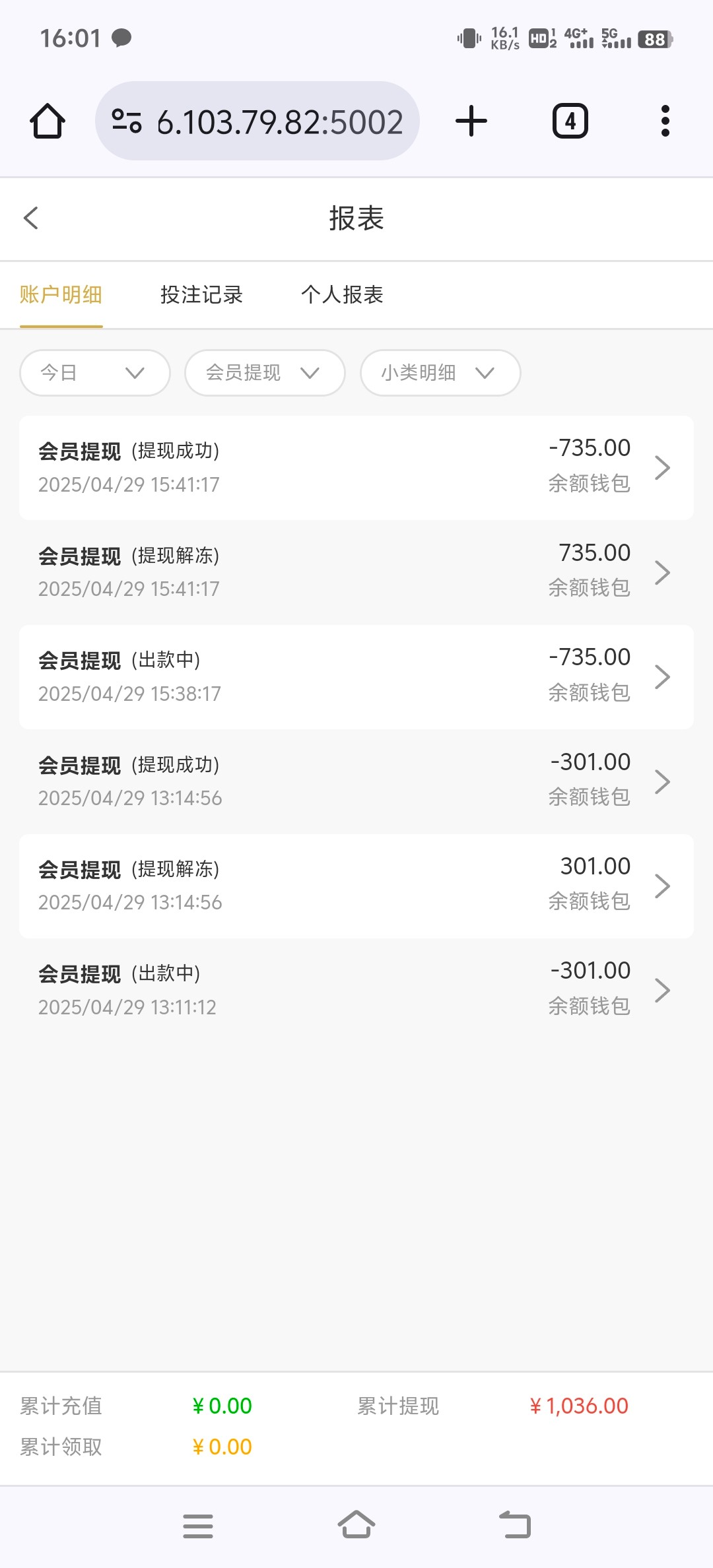View the 13:14:56 提现解冻 301.00 entry
The height and width of the screenshot is (1568, 713).
[356, 886]
